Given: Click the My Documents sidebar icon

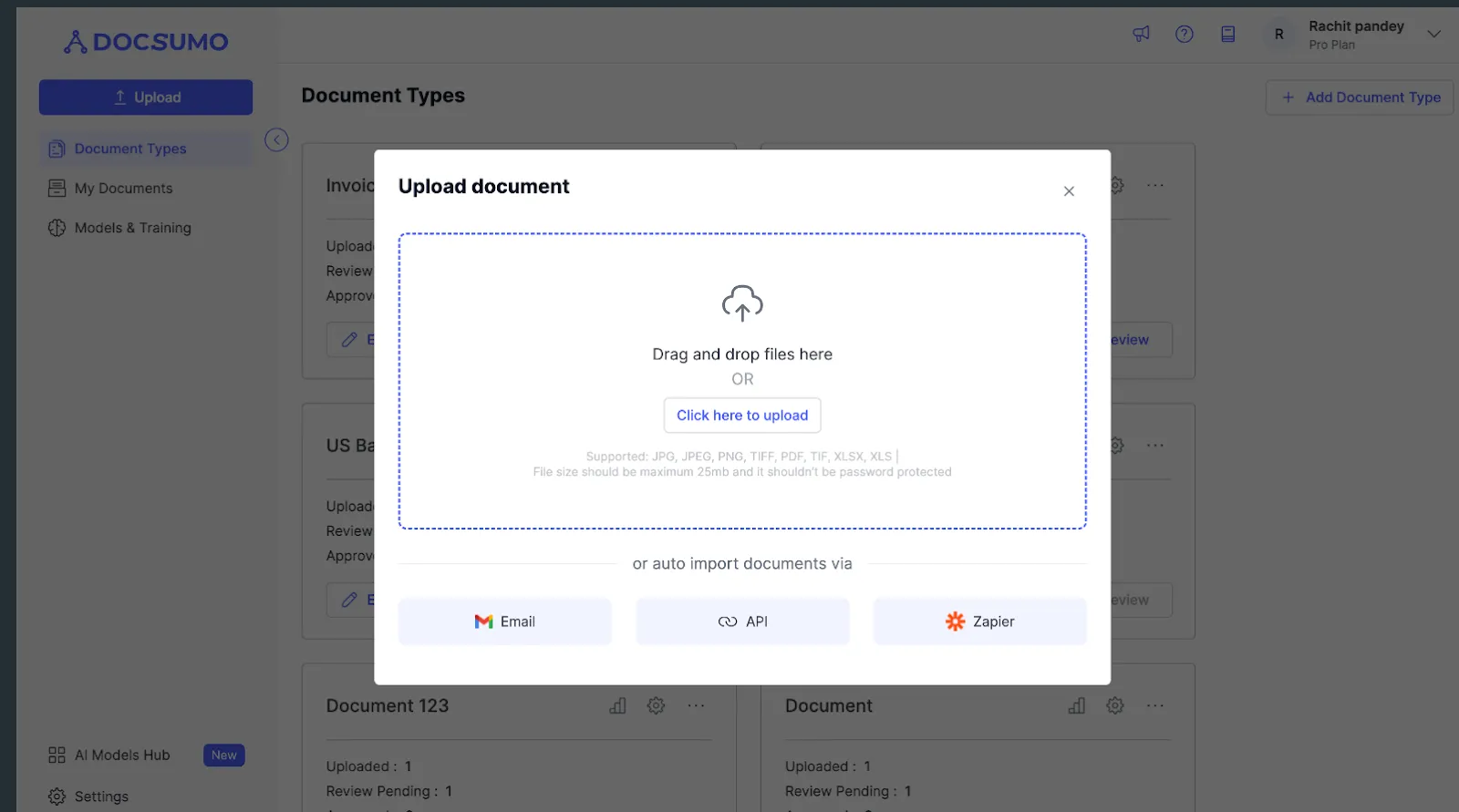Looking at the screenshot, I should 57,188.
